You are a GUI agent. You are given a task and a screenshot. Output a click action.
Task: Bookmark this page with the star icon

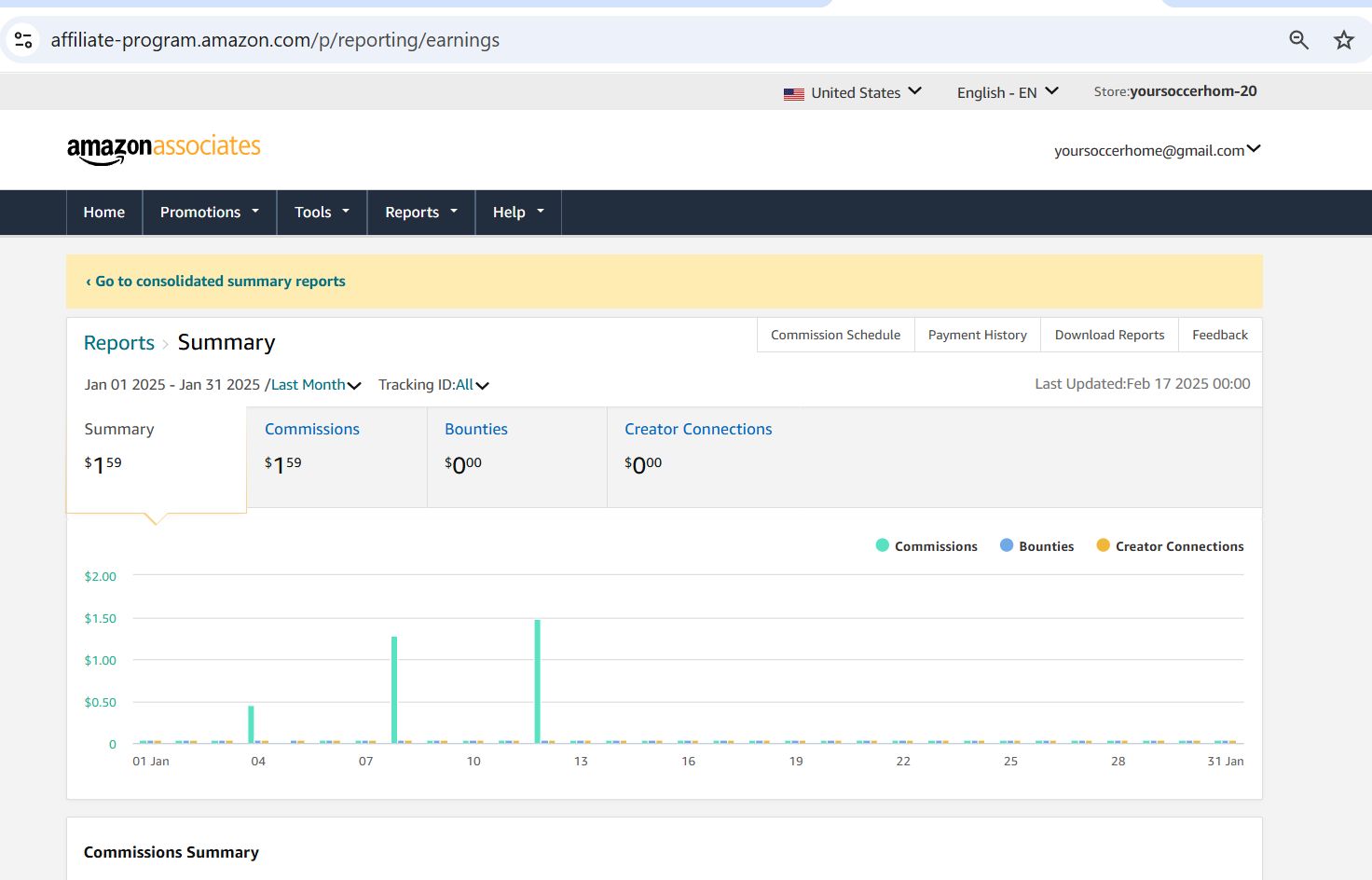[1343, 40]
